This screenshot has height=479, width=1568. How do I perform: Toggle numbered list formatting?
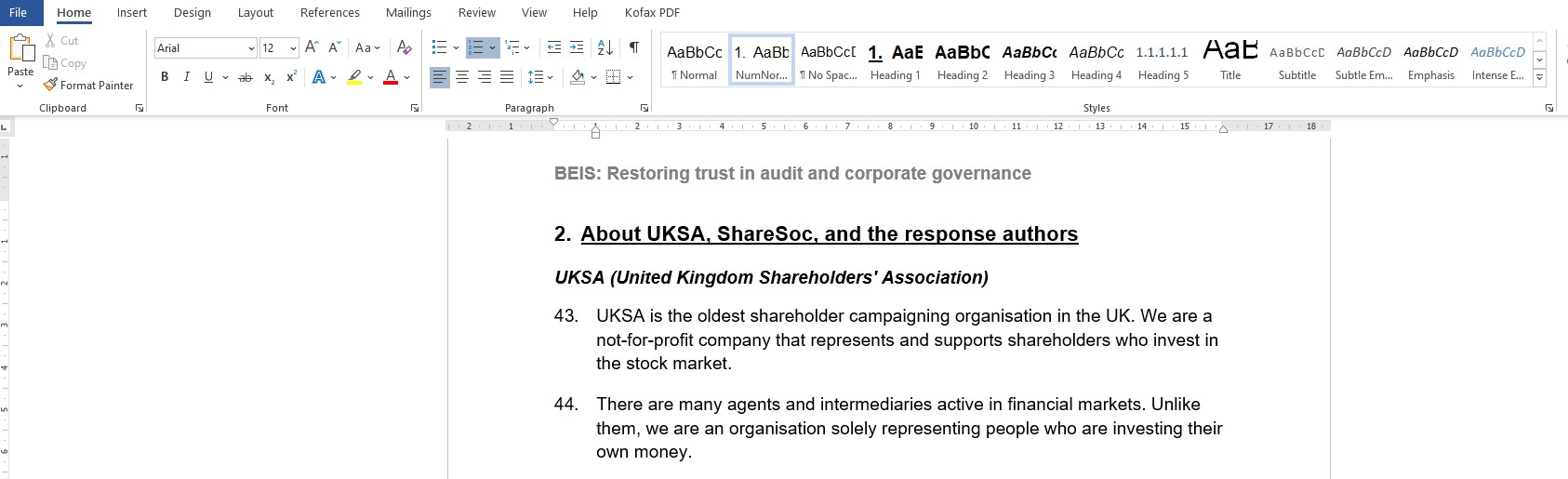[x=475, y=47]
